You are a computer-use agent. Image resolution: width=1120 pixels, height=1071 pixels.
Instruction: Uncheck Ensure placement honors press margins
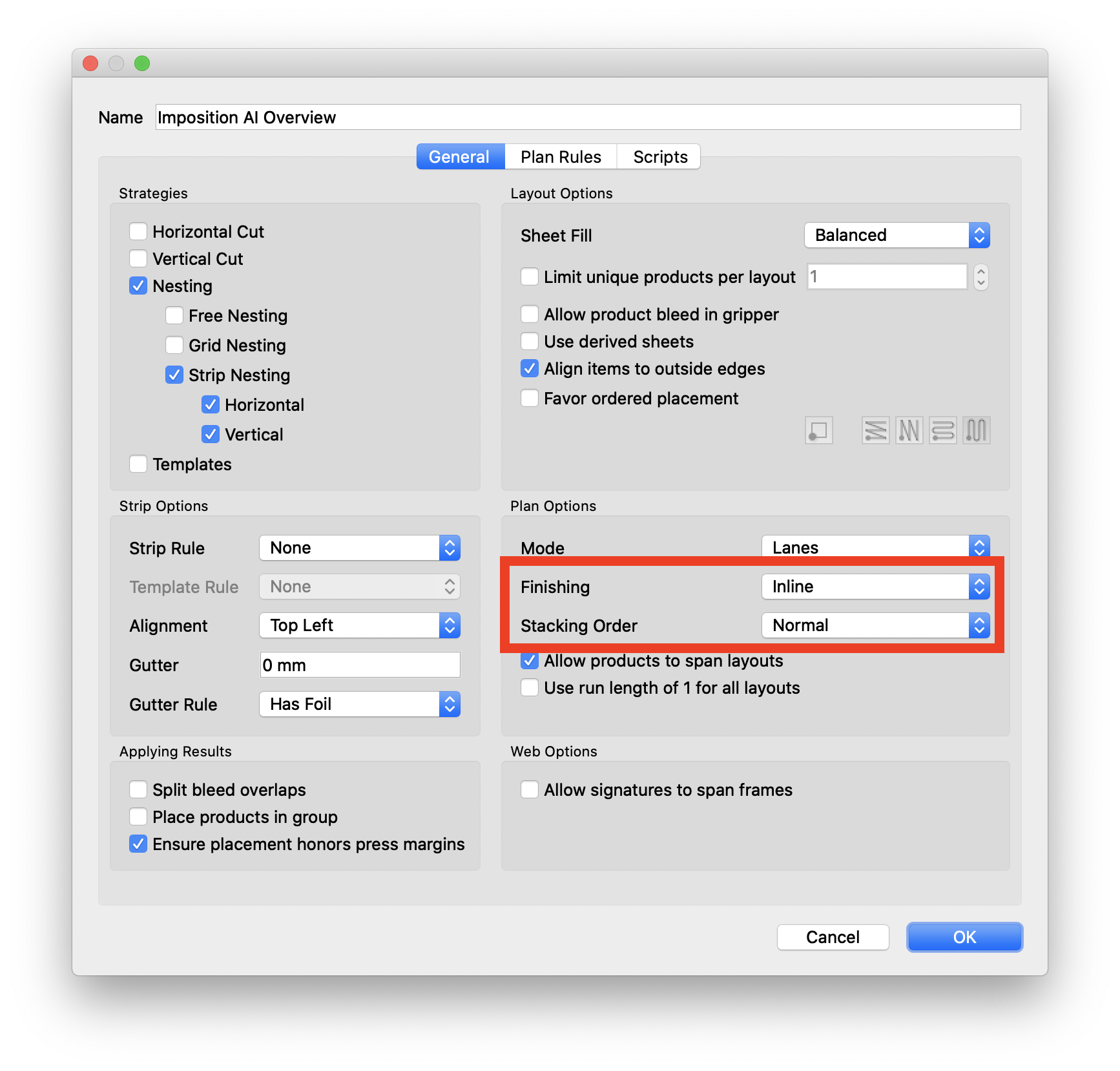tap(138, 844)
